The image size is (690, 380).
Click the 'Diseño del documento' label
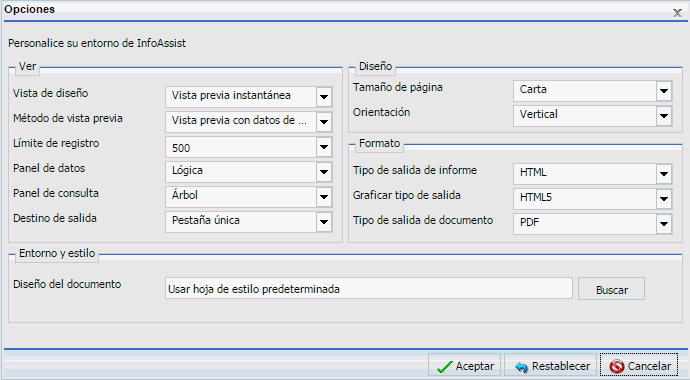[67, 285]
